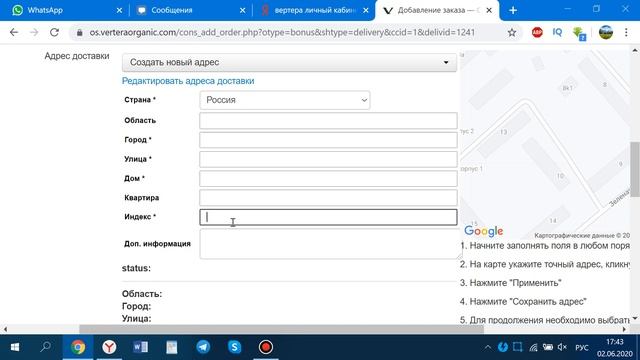Go back to previous page
This screenshot has width=640, height=360.
(x=14, y=32)
